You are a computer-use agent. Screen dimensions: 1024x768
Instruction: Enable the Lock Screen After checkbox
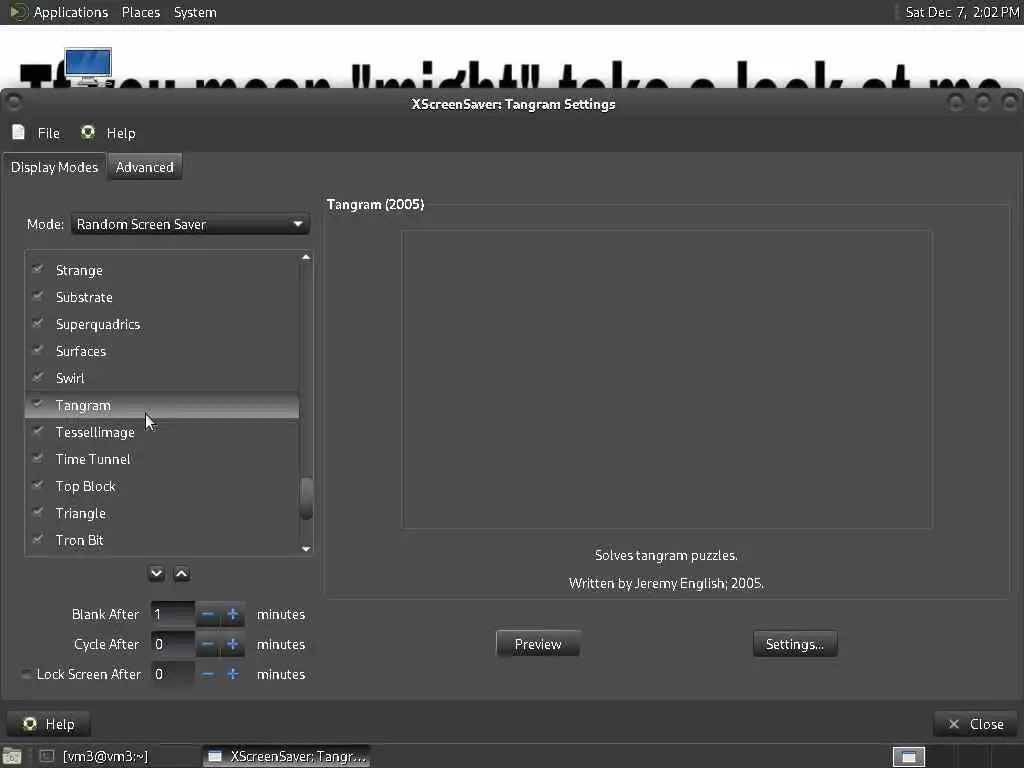tap(26, 674)
